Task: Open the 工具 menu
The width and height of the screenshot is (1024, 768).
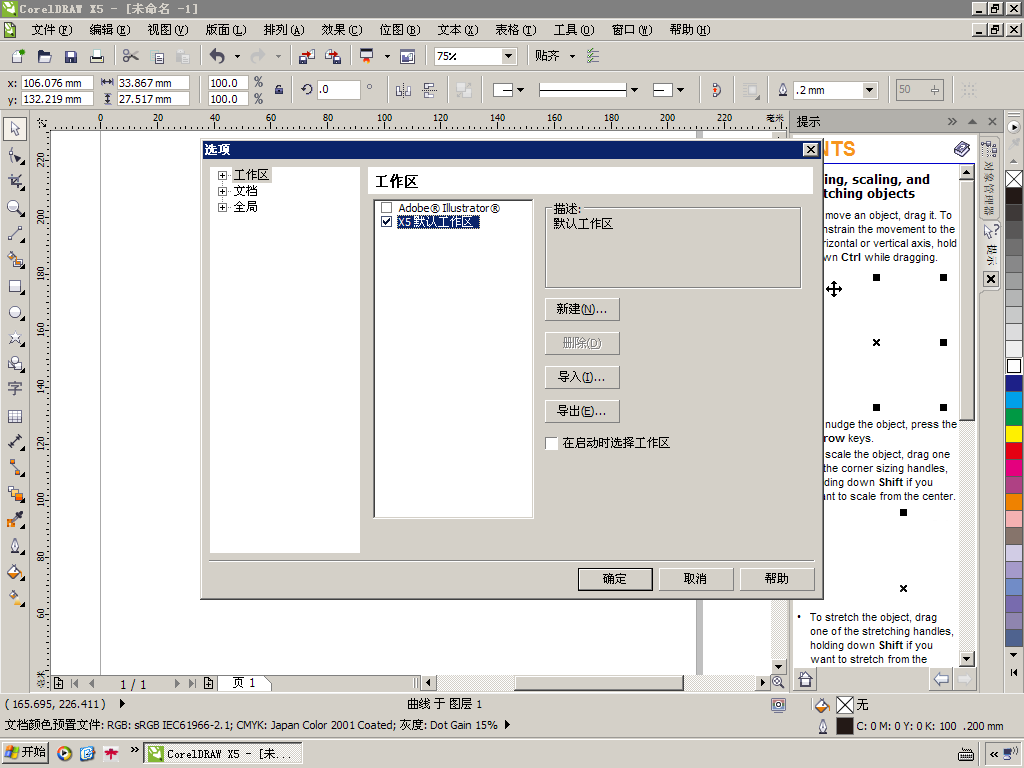Action: 574,30
